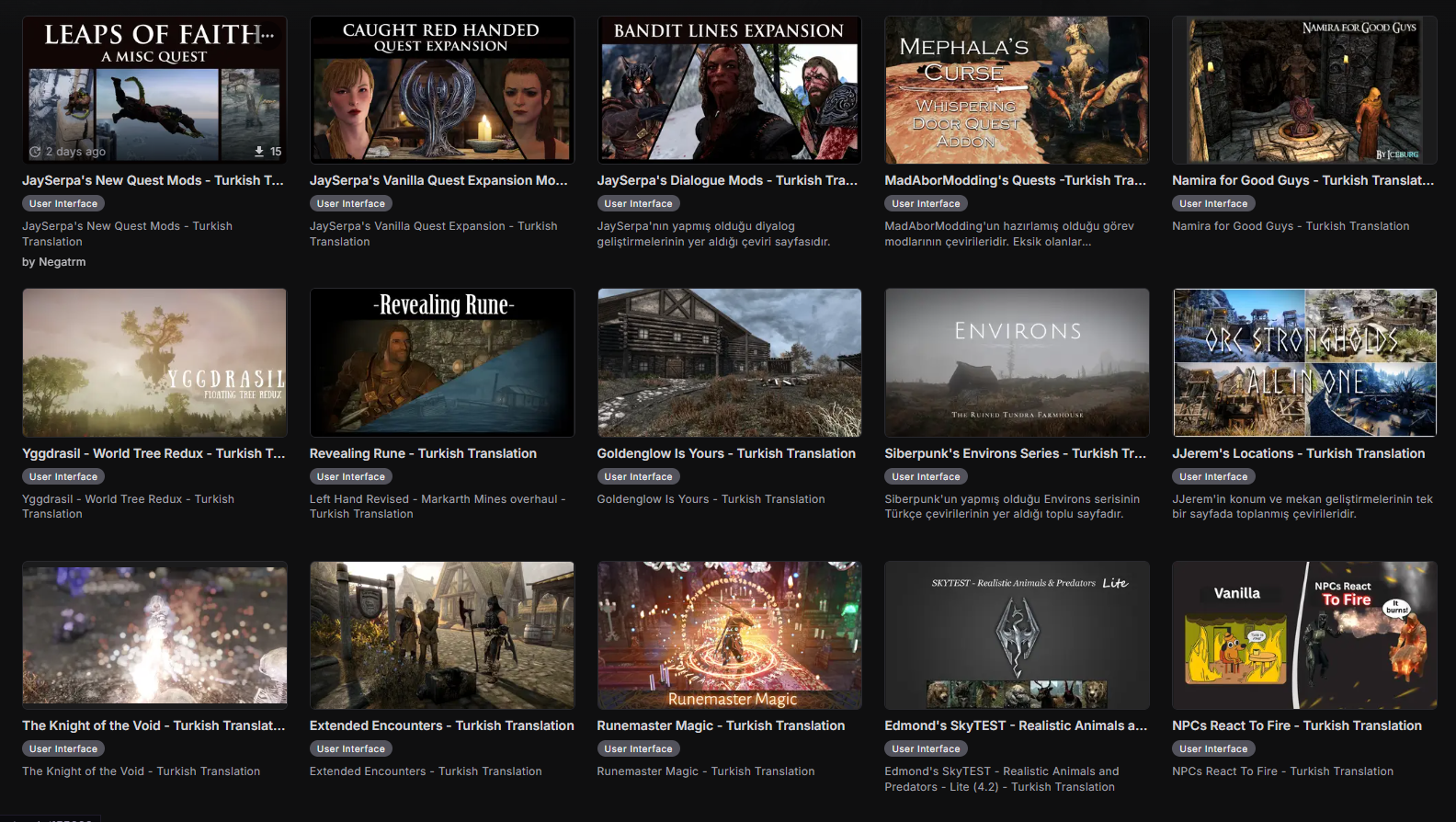
Task: Open the SkyTEST Realistic Animals thumbnail
Action: pos(1017,635)
